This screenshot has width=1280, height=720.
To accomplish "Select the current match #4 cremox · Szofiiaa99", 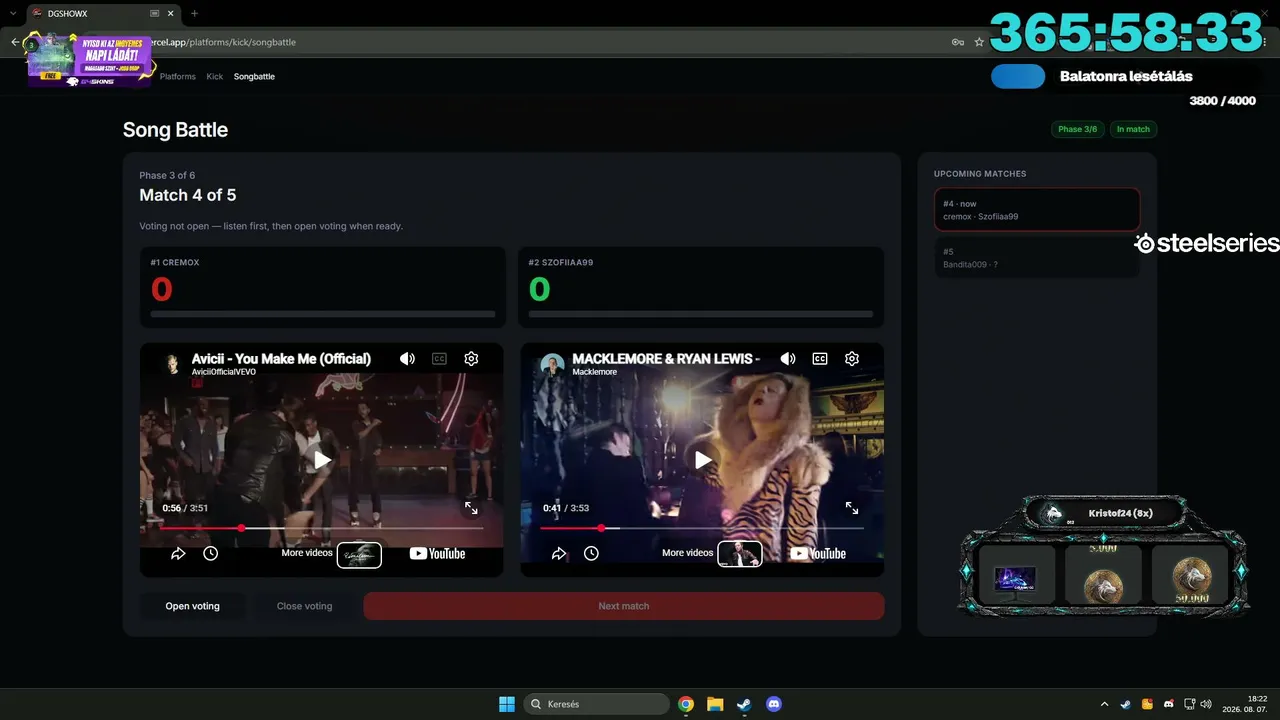I will 1037,210.
